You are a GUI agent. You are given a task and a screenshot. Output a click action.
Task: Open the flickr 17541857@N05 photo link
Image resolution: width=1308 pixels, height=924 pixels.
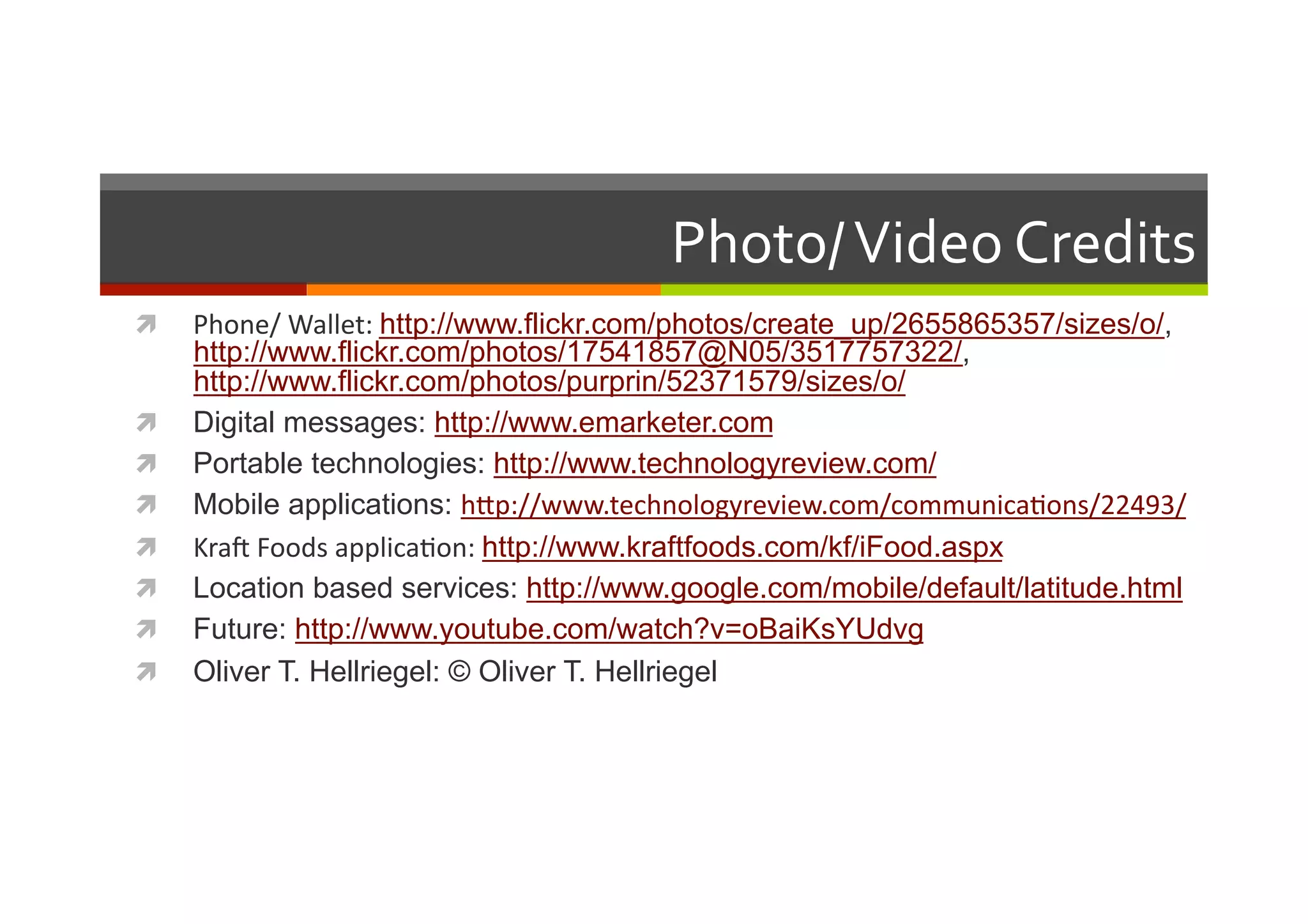click(x=577, y=352)
